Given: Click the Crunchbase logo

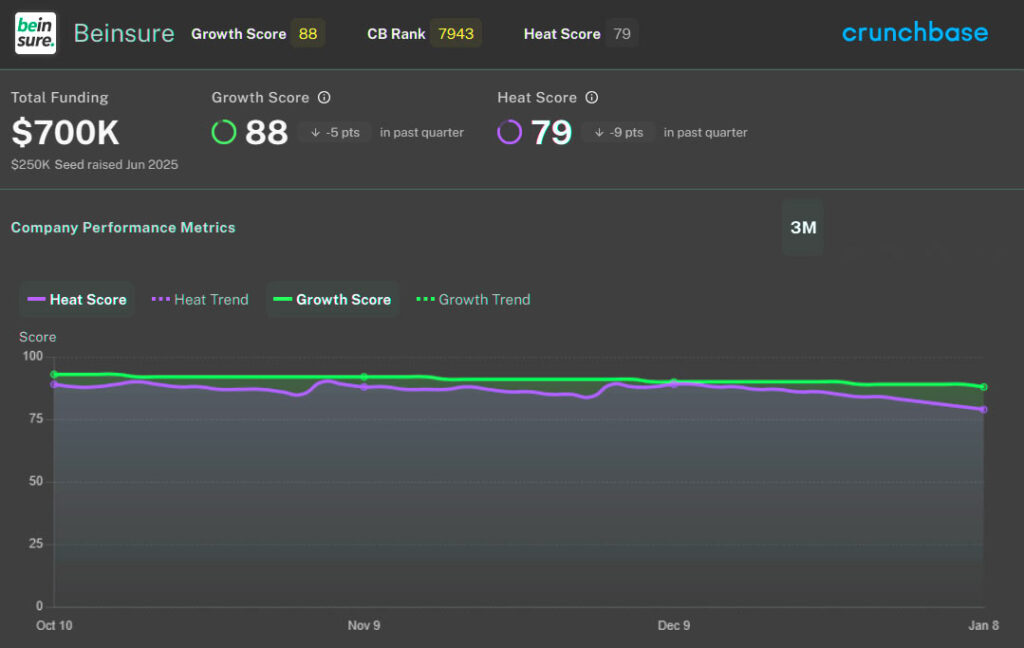Looking at the screenshot, I should 913,32.
